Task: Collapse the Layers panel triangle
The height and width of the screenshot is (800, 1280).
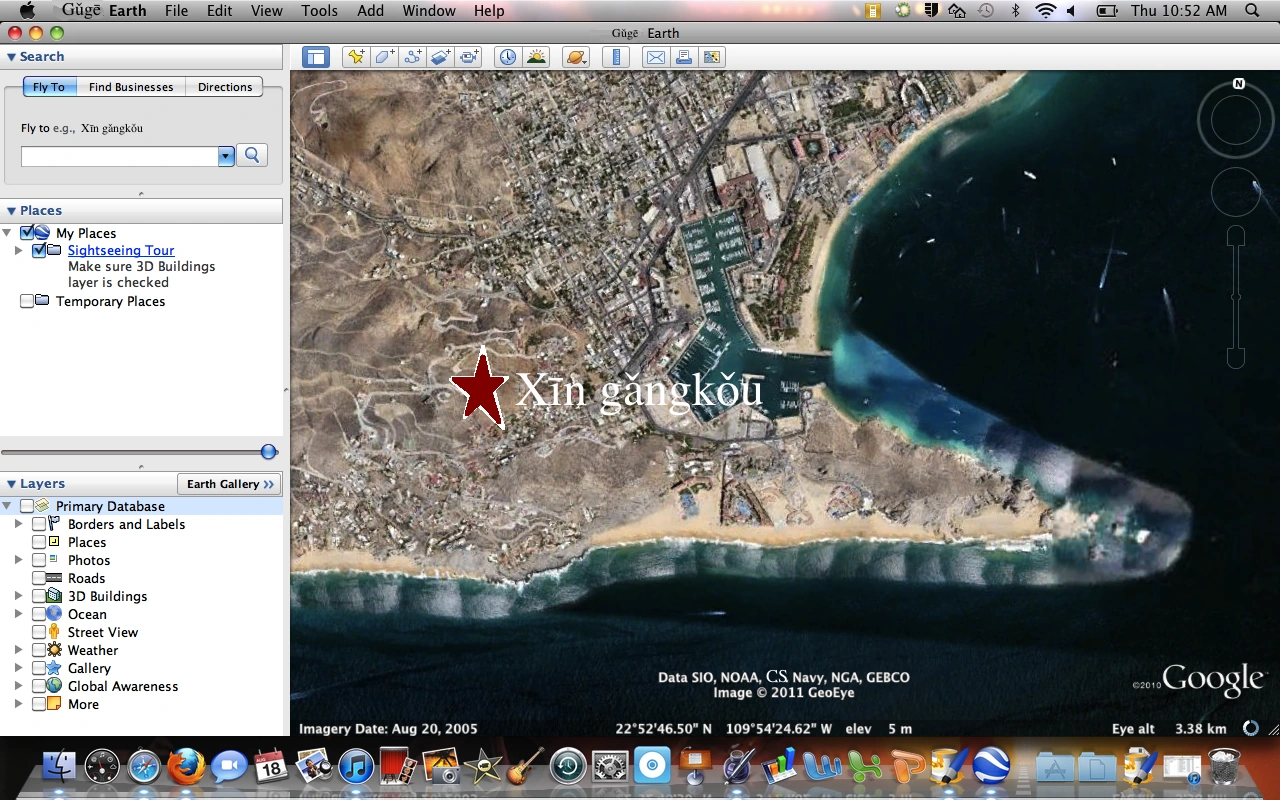Action: coord(11,483)
